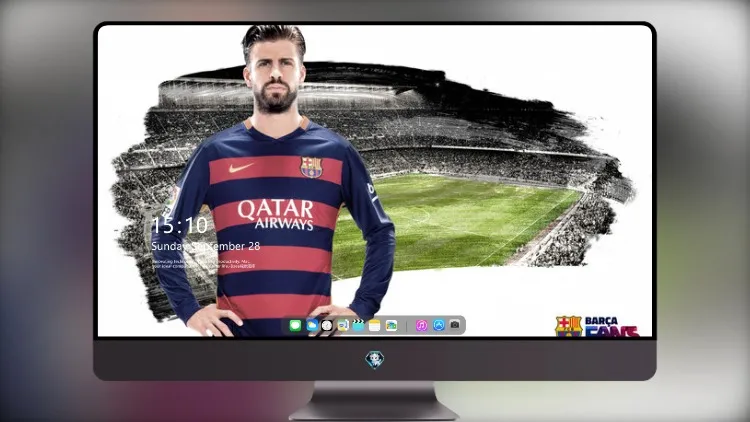Open the translate/chat bubble app in dock

coord(343,326)
